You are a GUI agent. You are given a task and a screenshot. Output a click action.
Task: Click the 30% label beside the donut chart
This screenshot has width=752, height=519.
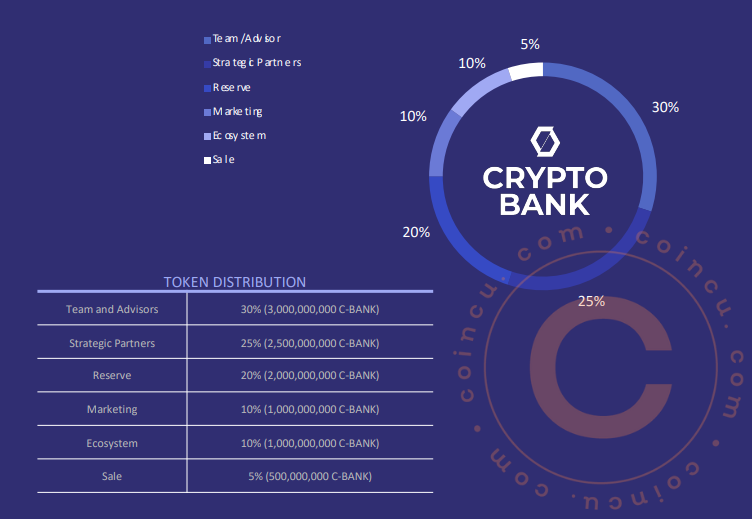(665, 107)
